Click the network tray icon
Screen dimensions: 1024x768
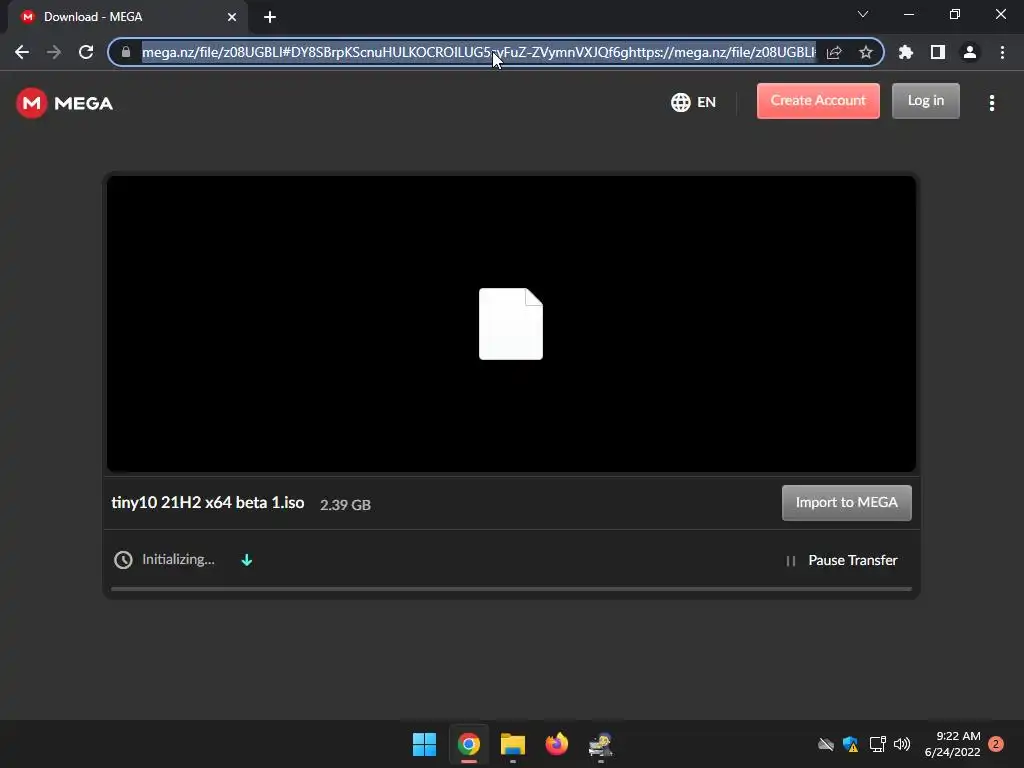click(x=878, y=744)
